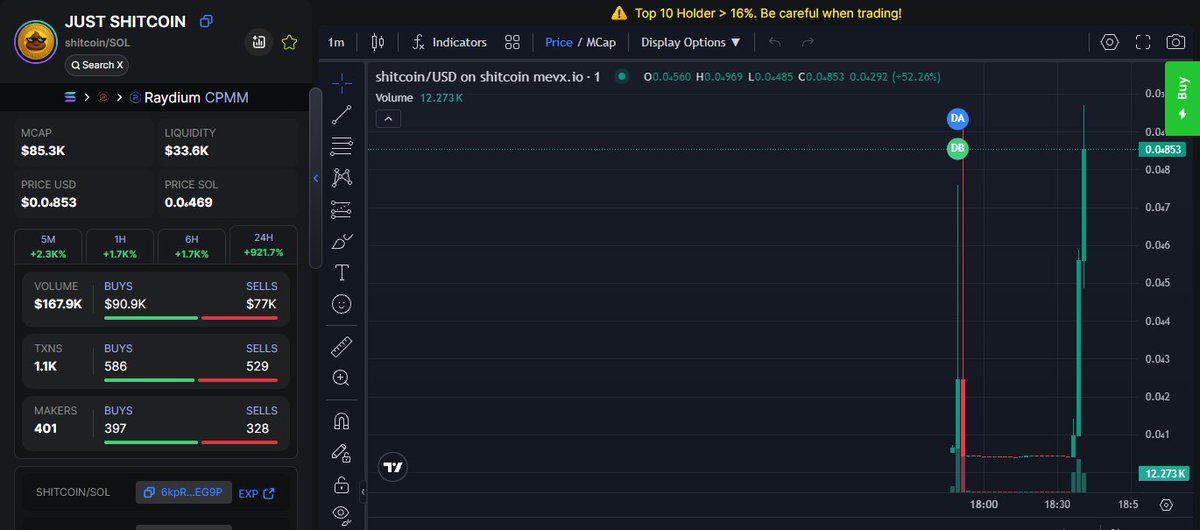Collapse the left info panel arrow
This screenshot has height=530, width=1200.
pyautogui.click(x=316, y=178)
